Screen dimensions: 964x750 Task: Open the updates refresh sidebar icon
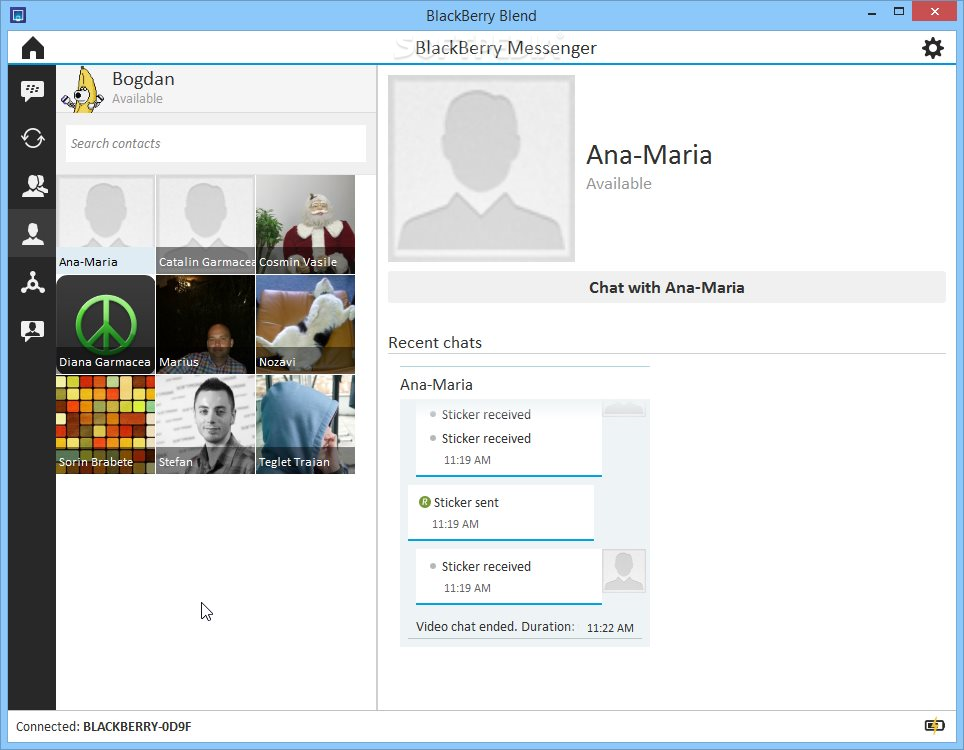33,138
